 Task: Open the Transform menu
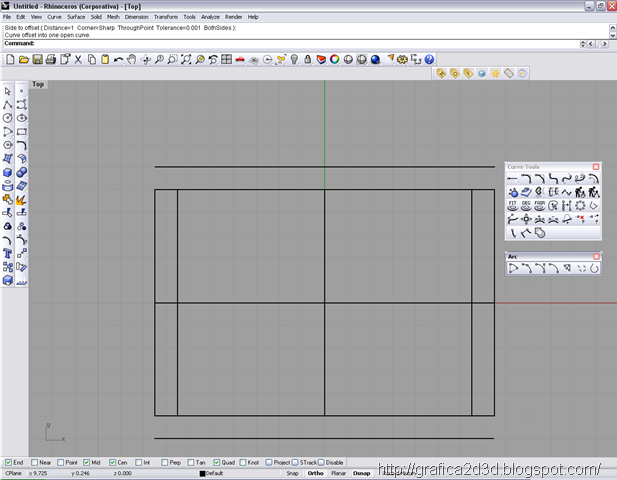(166, 17)
